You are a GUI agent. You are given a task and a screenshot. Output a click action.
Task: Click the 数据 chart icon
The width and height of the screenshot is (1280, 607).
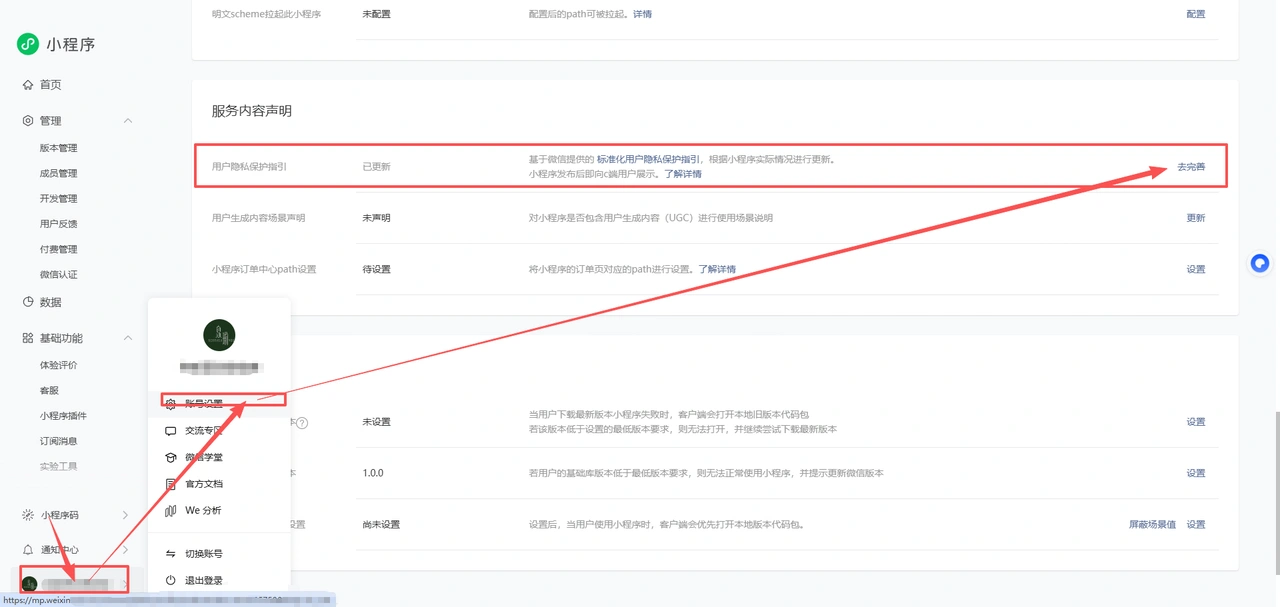[x=28, y=302]
